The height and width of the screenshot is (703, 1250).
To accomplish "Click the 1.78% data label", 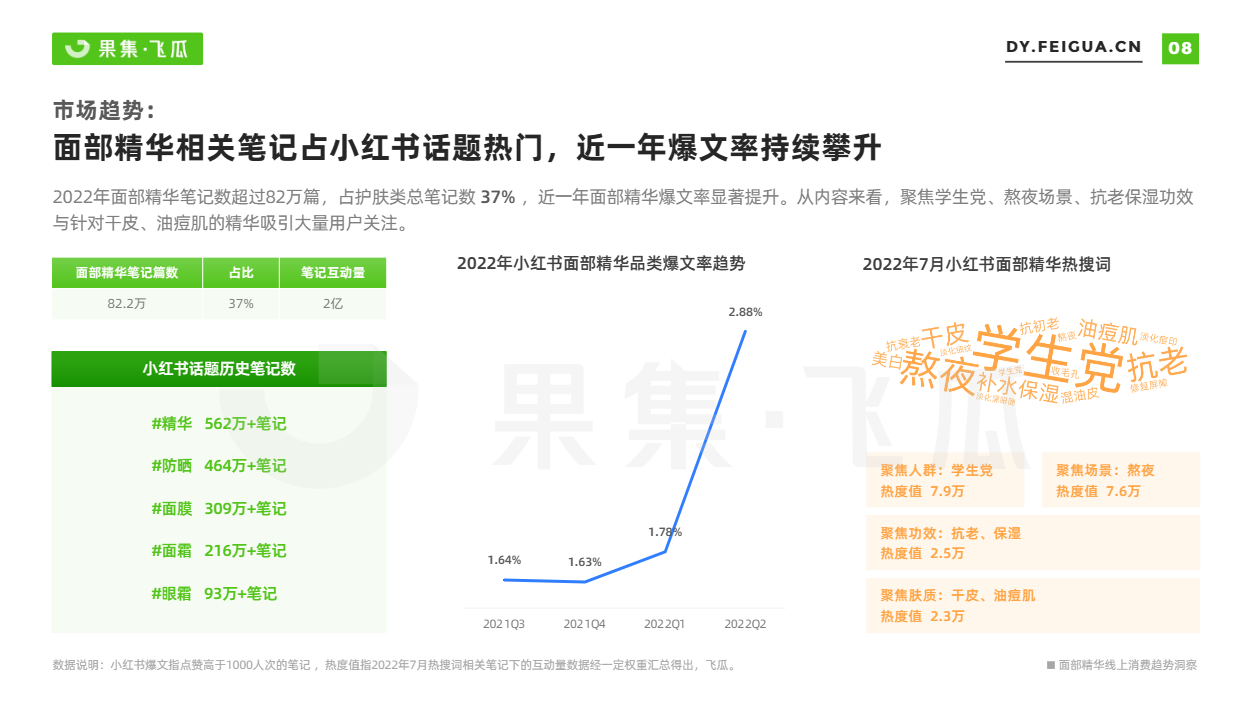I will [x=665, y=532].
